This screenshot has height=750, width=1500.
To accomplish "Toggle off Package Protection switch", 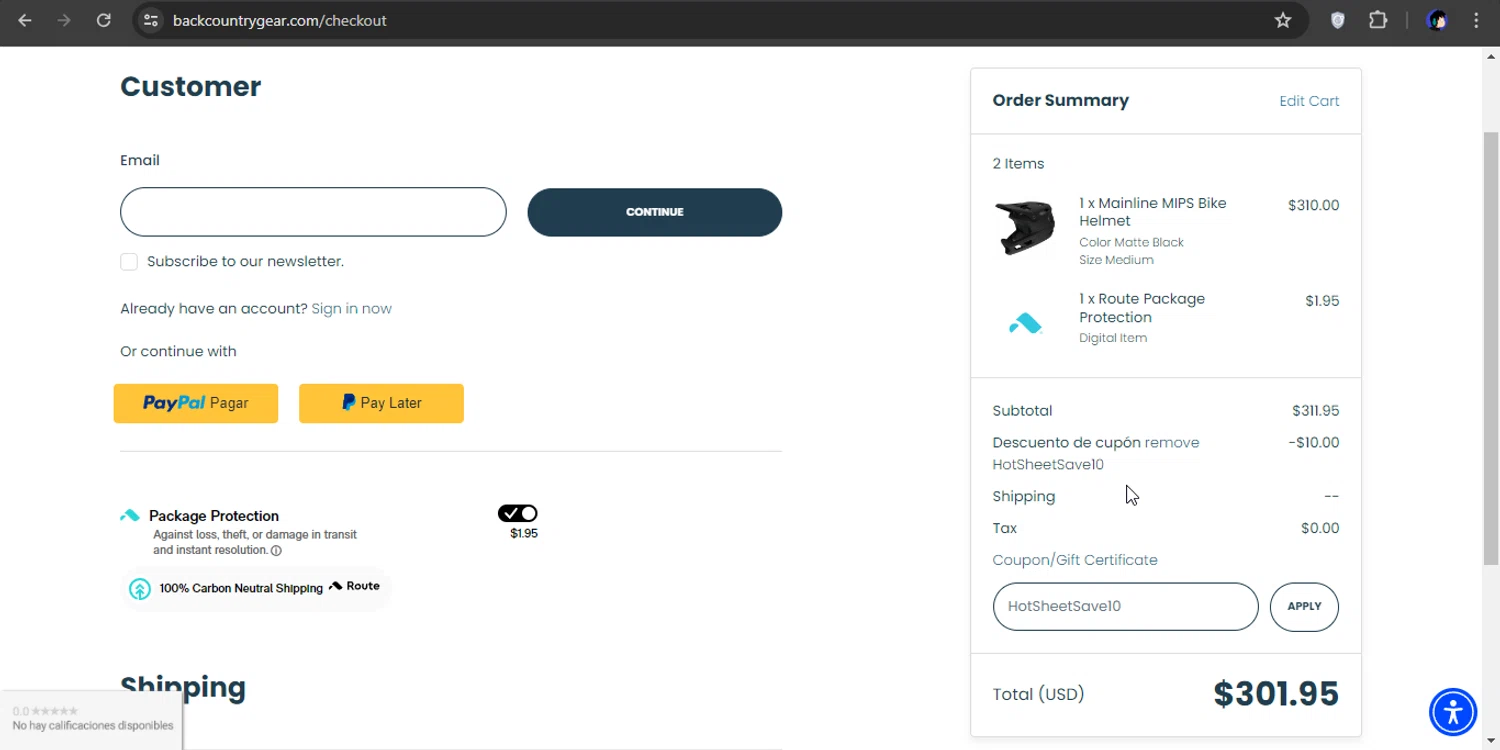I will tap(518, 514).
